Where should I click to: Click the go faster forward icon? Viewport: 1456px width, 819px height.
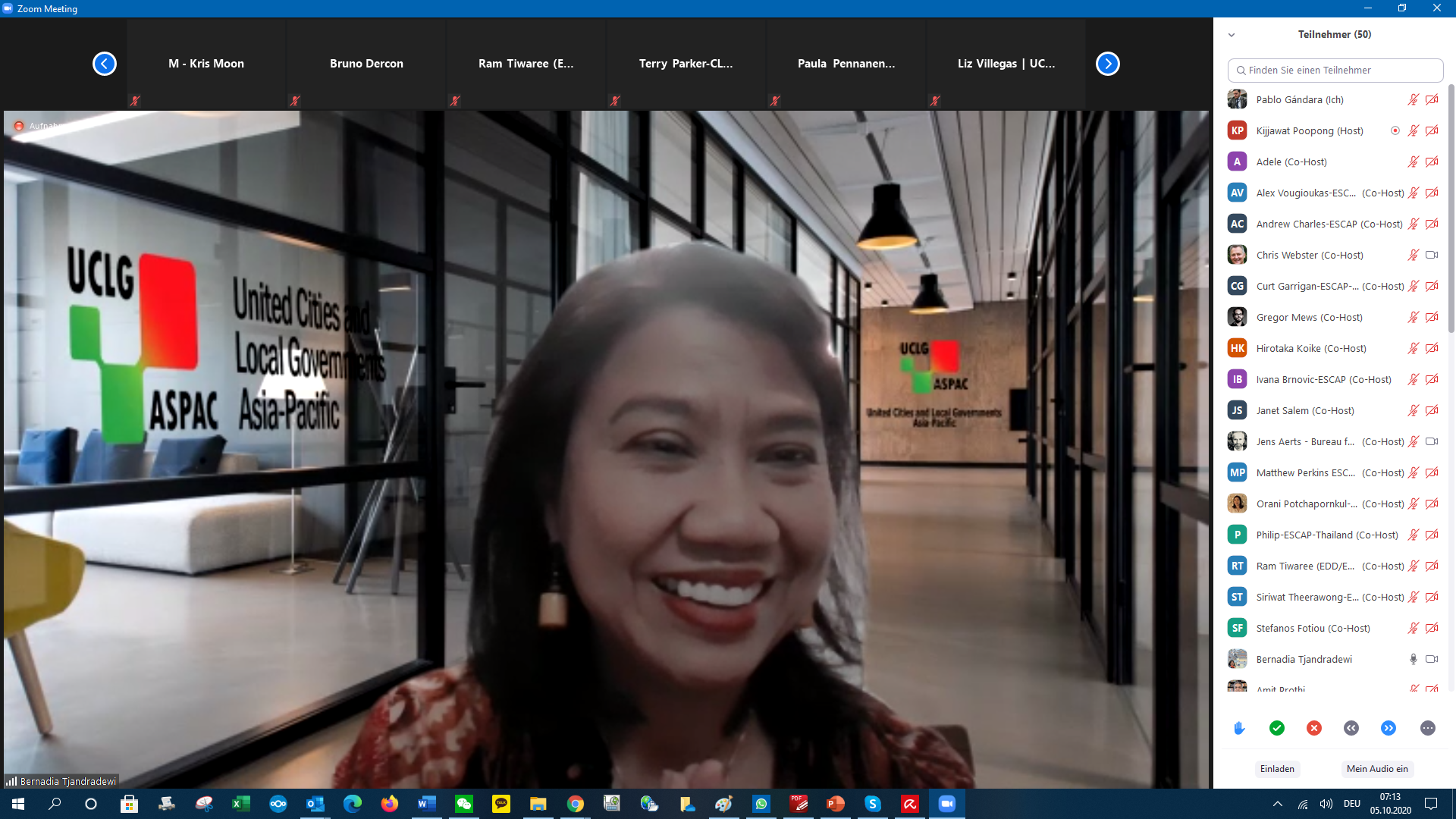tap(1389, 728)
